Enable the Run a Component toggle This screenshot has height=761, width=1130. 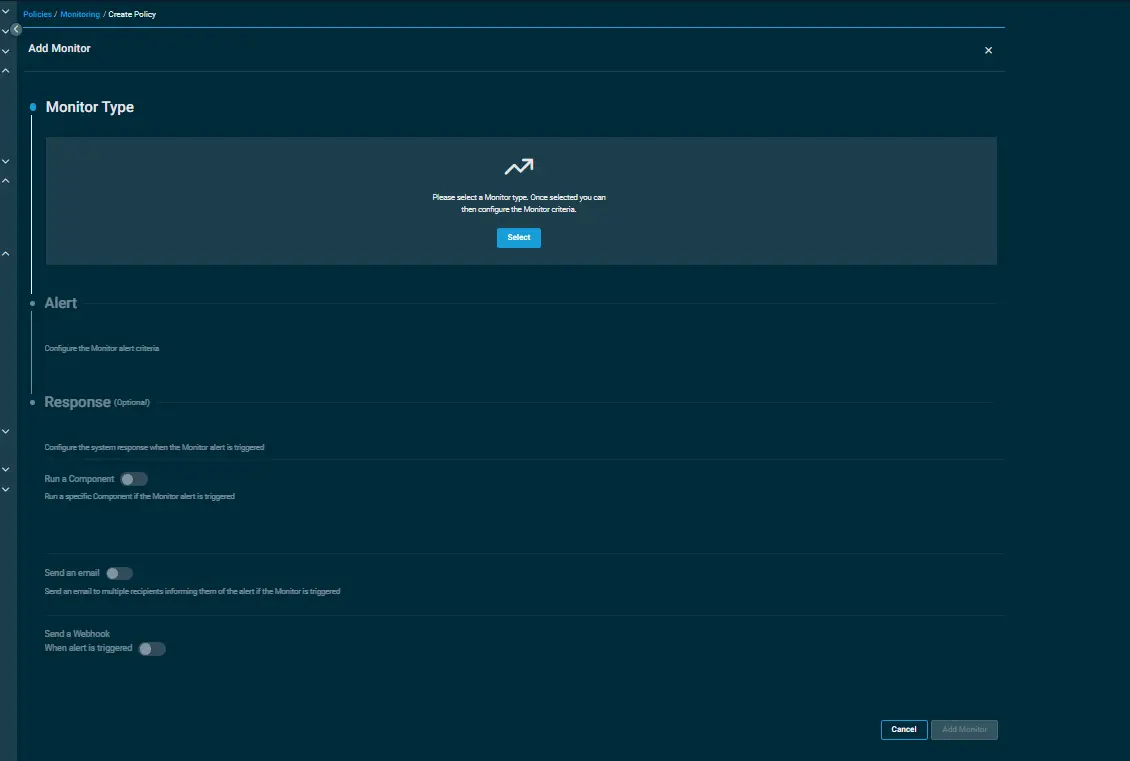[134, 479]
